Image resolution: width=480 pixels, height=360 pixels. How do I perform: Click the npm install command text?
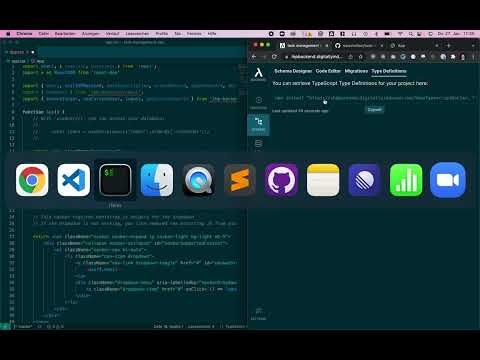373,98
